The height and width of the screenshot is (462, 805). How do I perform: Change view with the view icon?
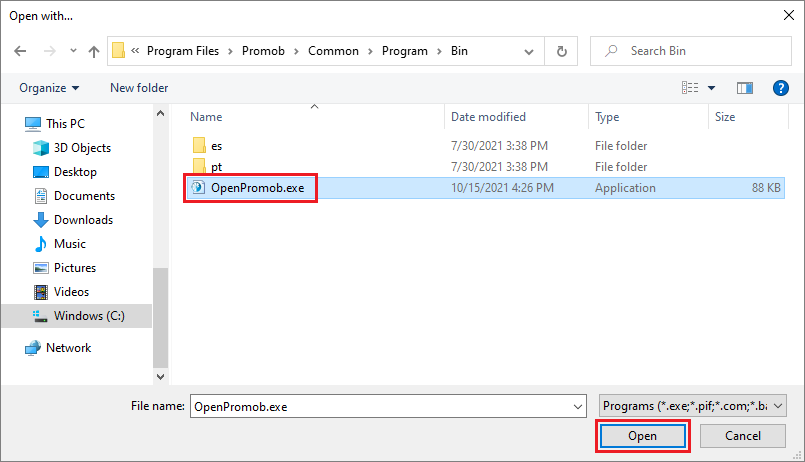pyautogui.click(x=690, y=88)
